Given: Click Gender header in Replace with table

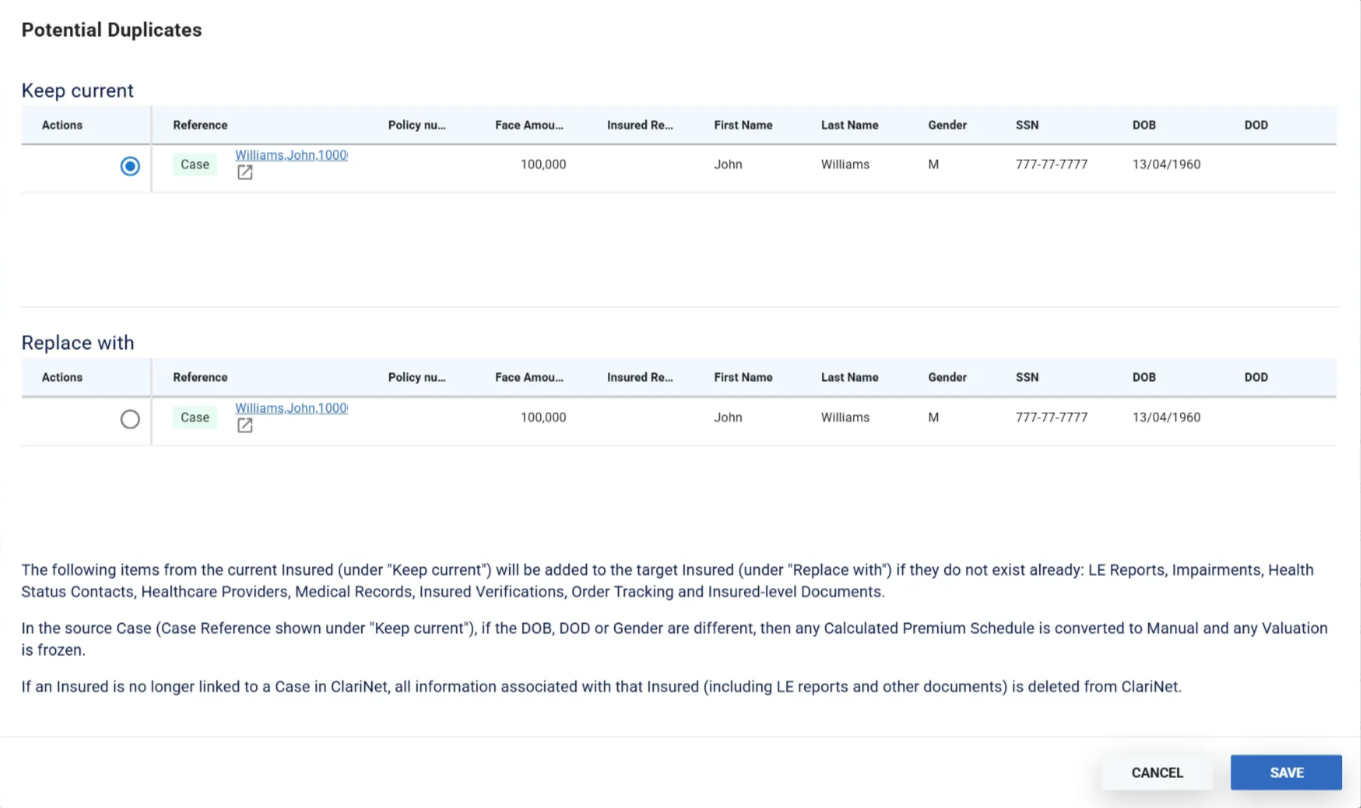Looking at the screenshot, I should pyautogui.click(x=947, y=377).
